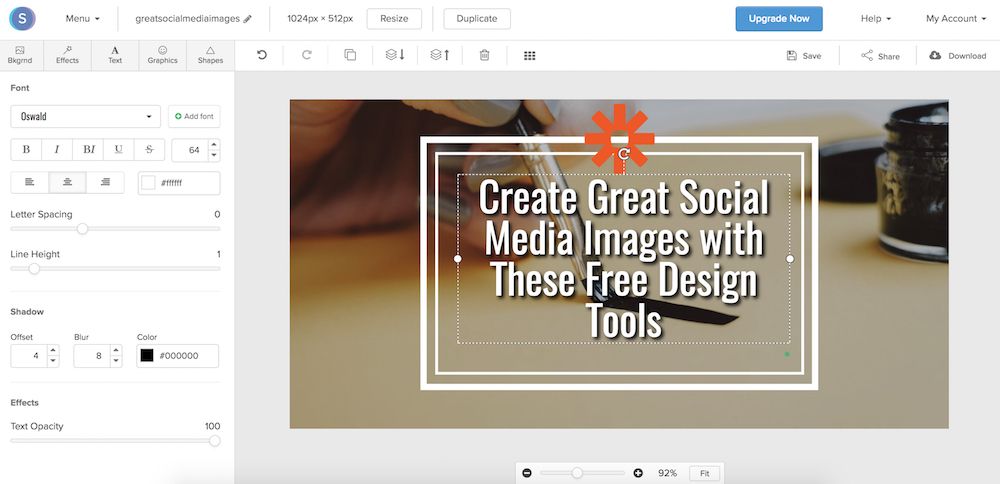1000x484 pixels.
Task: Expand the Menu dropdown
Action: (82, 19)
